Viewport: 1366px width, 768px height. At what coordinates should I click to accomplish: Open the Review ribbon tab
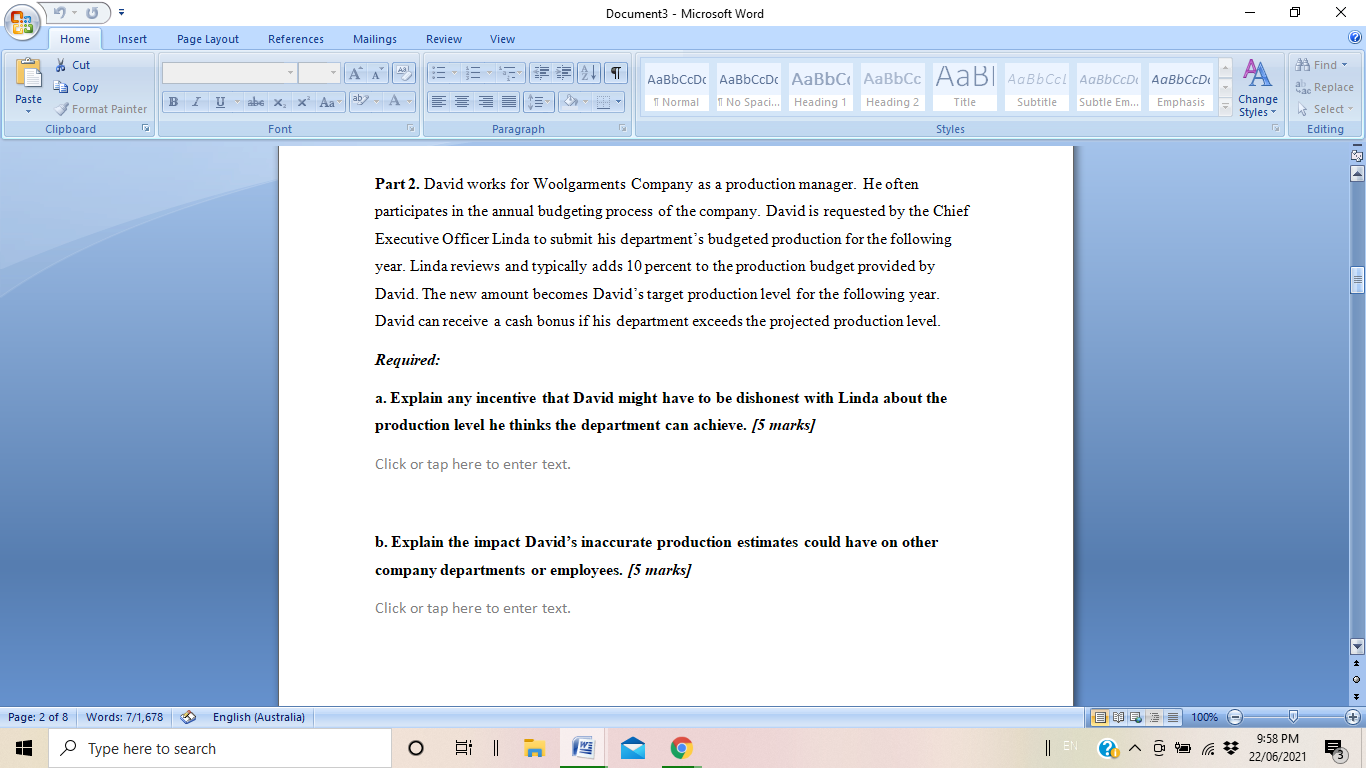tap(443, 38)
